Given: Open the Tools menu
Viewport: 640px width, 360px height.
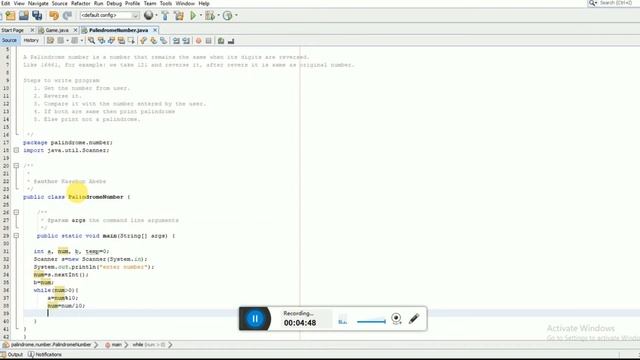Looking at the screenshot, I should [x=166, y=3].
